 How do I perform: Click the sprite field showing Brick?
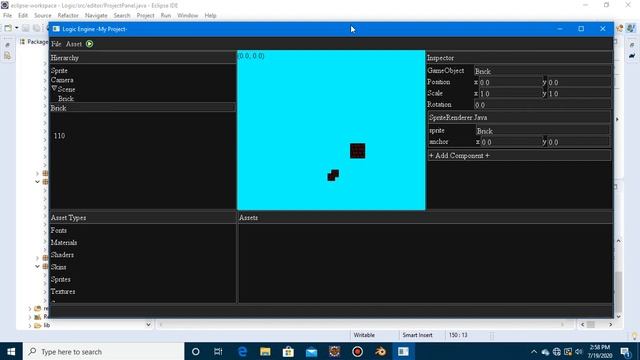pyautogui.click(x=542, y=131)
